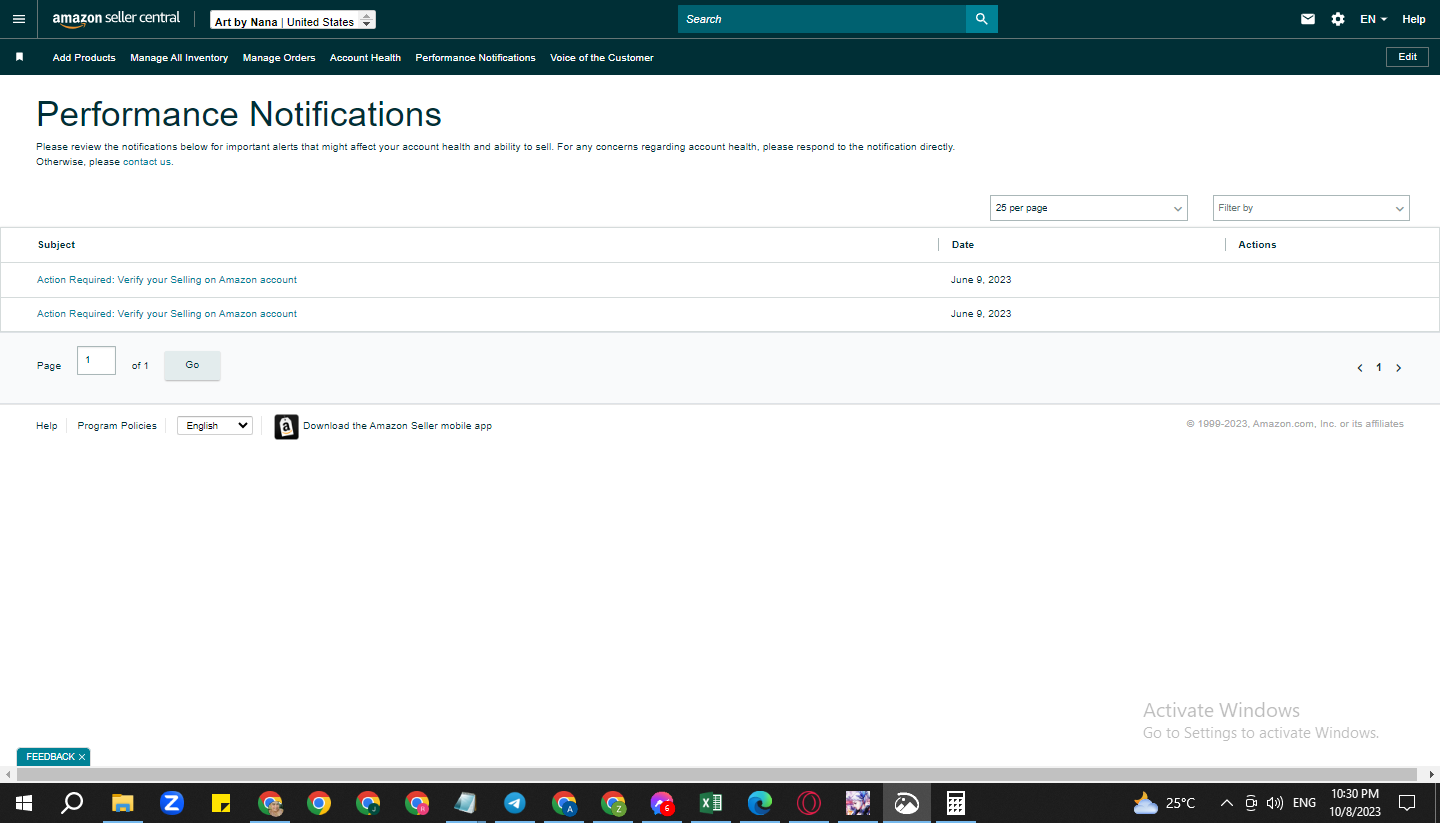This screenshot has height=823, width=1440.
Task: Open the Zoom app from the taskbar
Action: click(x=172, y=803)
